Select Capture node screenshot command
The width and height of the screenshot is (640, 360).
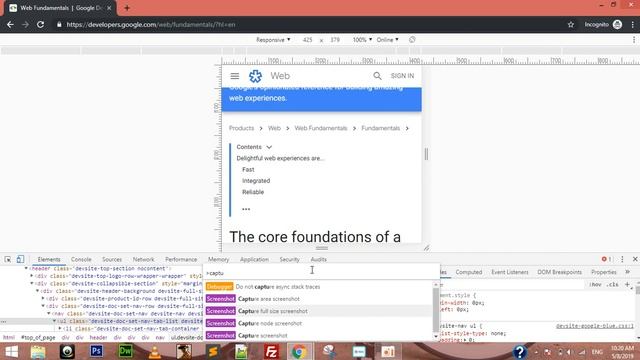[x=319, y=323]
